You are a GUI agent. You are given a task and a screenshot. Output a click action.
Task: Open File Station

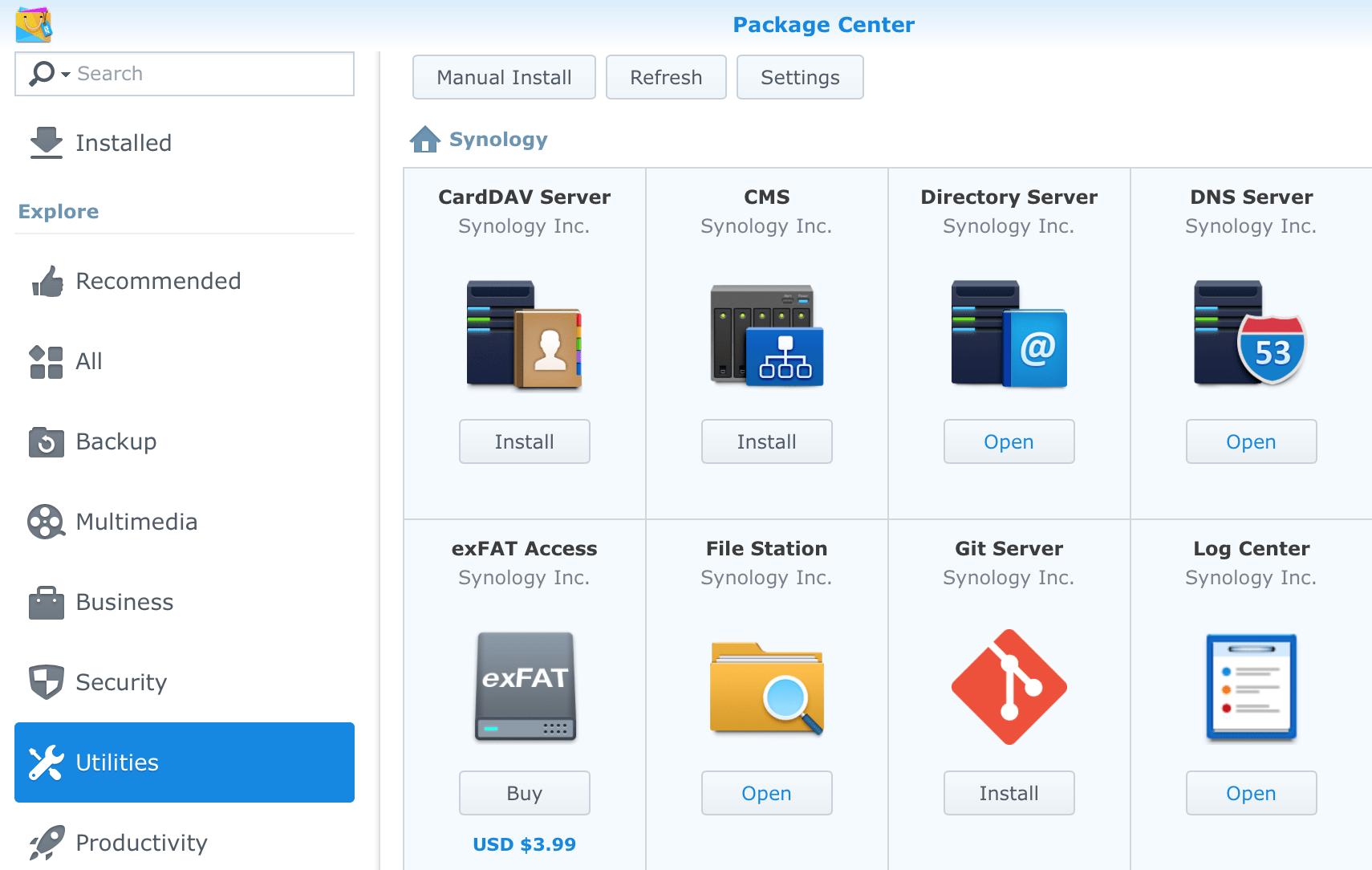(x=767, y=793)
